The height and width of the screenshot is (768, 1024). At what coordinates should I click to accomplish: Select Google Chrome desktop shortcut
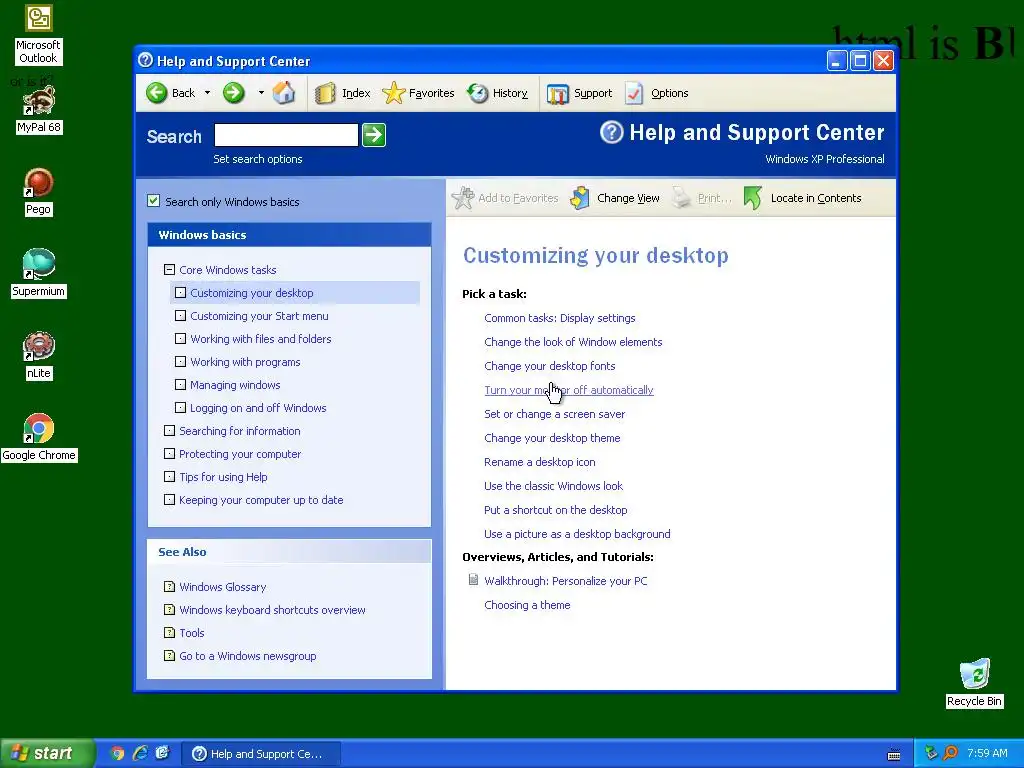coord(39,437)
